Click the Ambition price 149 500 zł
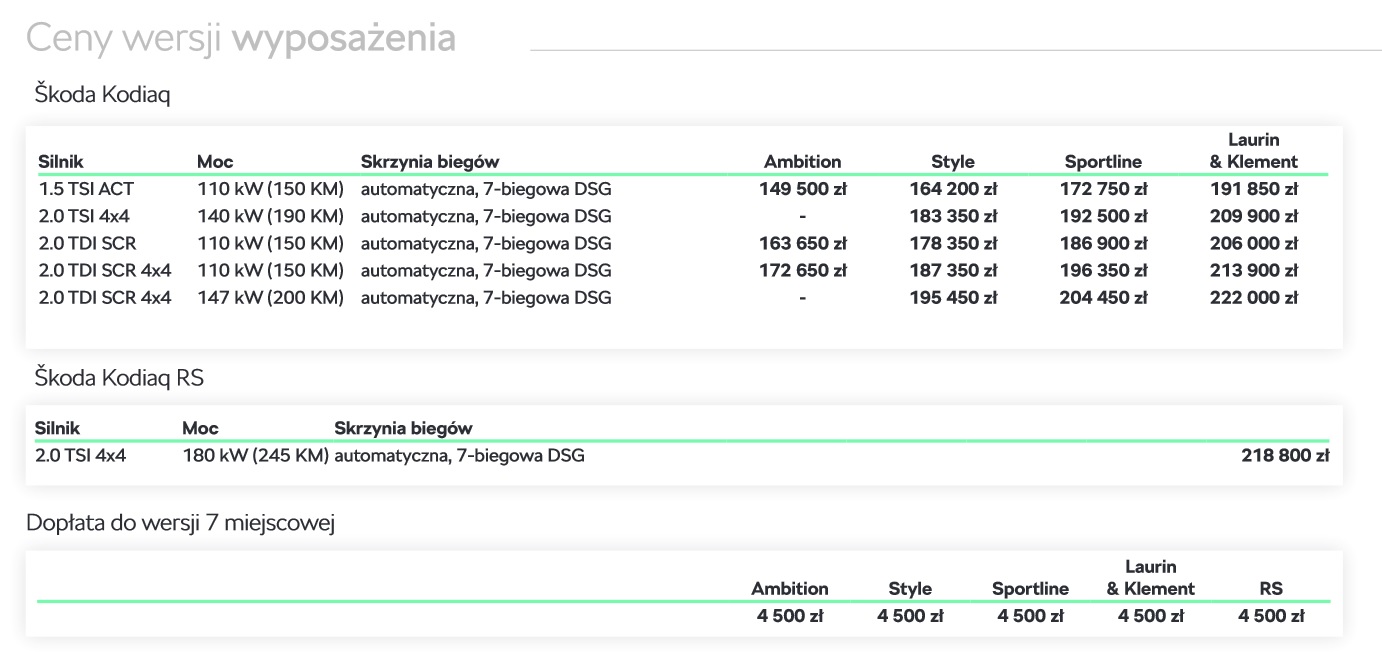 (802, 189)
